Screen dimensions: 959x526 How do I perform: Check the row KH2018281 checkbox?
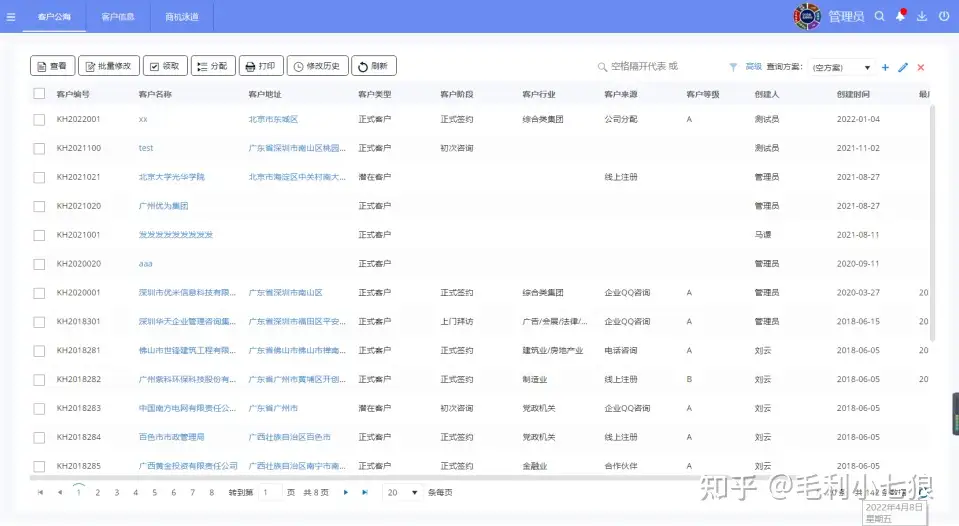coord(39,351)
